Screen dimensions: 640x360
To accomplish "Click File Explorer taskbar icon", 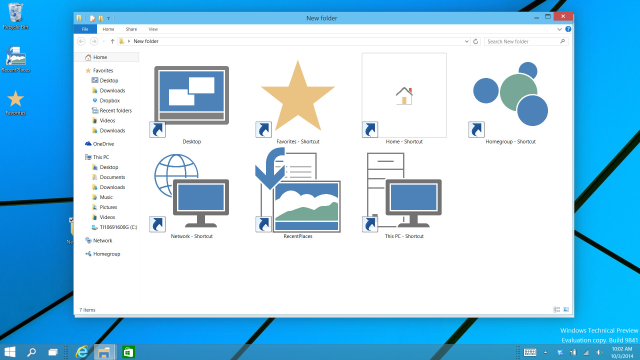I will 104,352.
